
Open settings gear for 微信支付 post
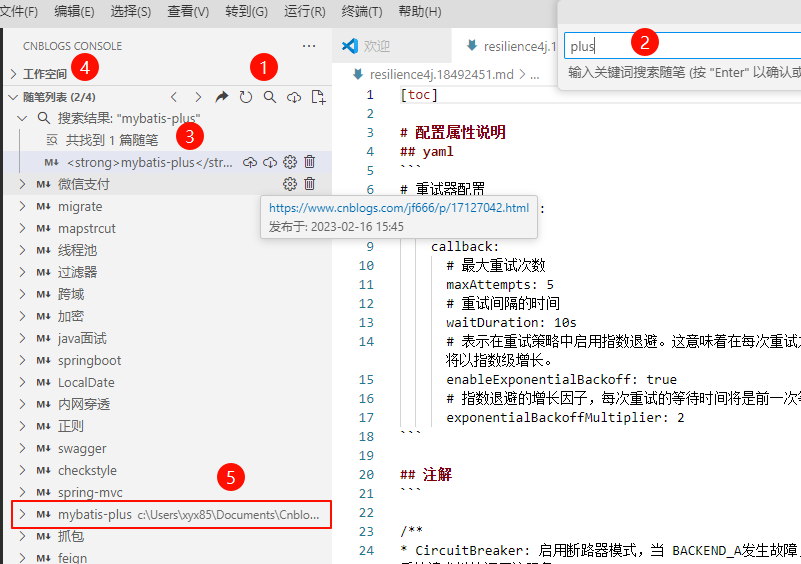[x=290, y=184]
